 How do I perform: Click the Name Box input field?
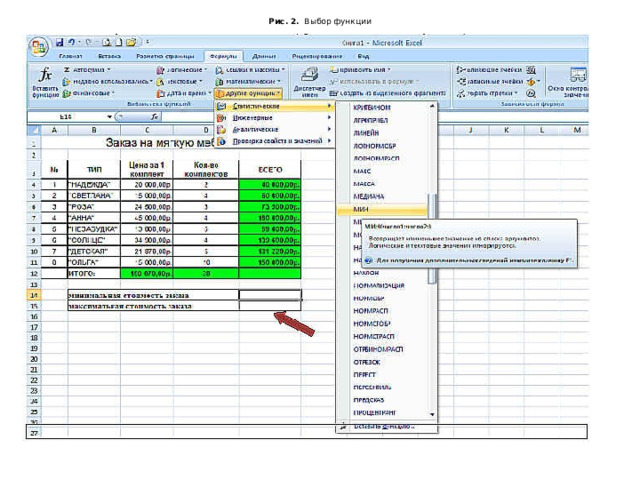tap(67, 117)
